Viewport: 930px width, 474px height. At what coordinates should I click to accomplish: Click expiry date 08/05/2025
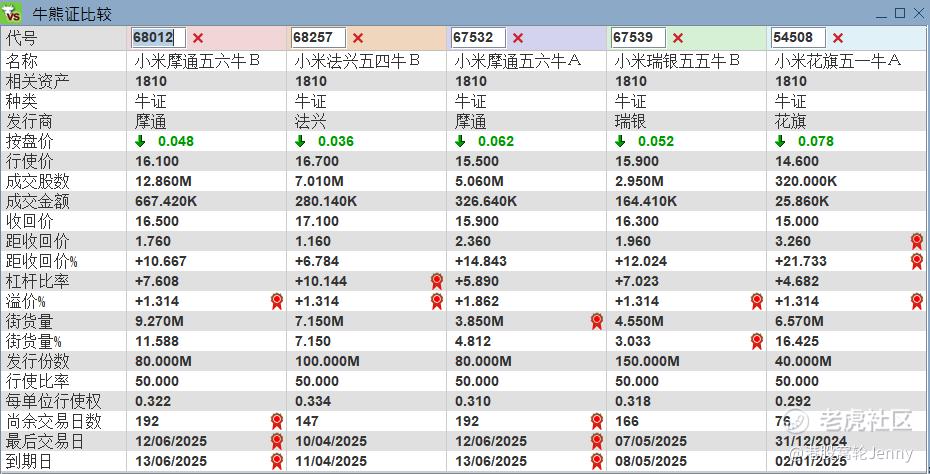coord(651,462)
